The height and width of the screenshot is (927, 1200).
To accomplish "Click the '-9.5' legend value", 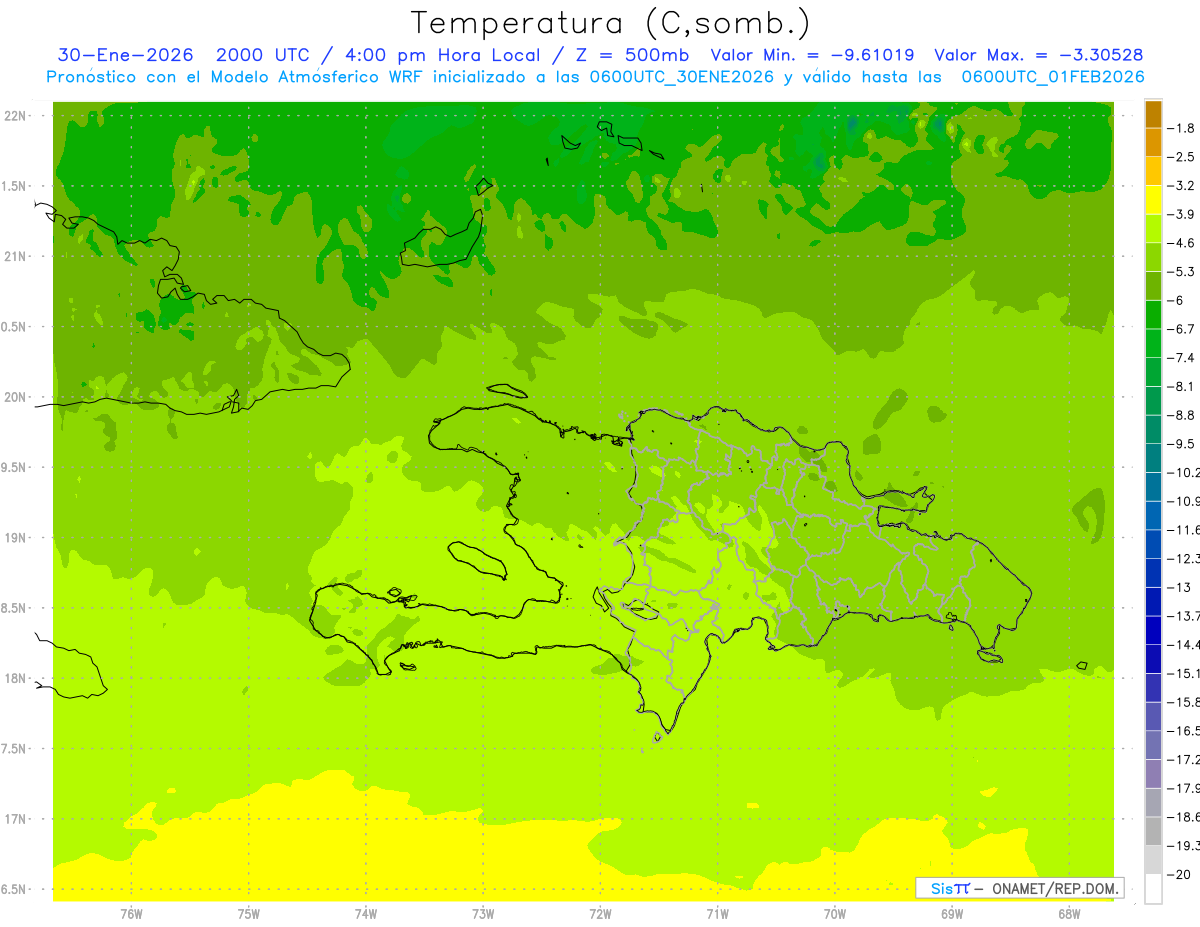I will (1183, 444).
